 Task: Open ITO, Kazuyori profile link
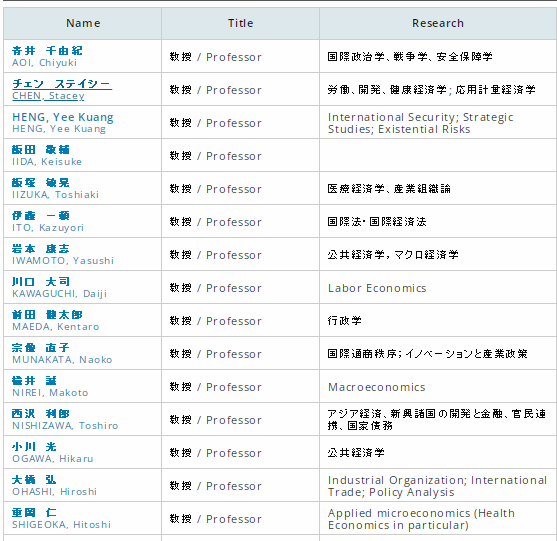point(48,222)
